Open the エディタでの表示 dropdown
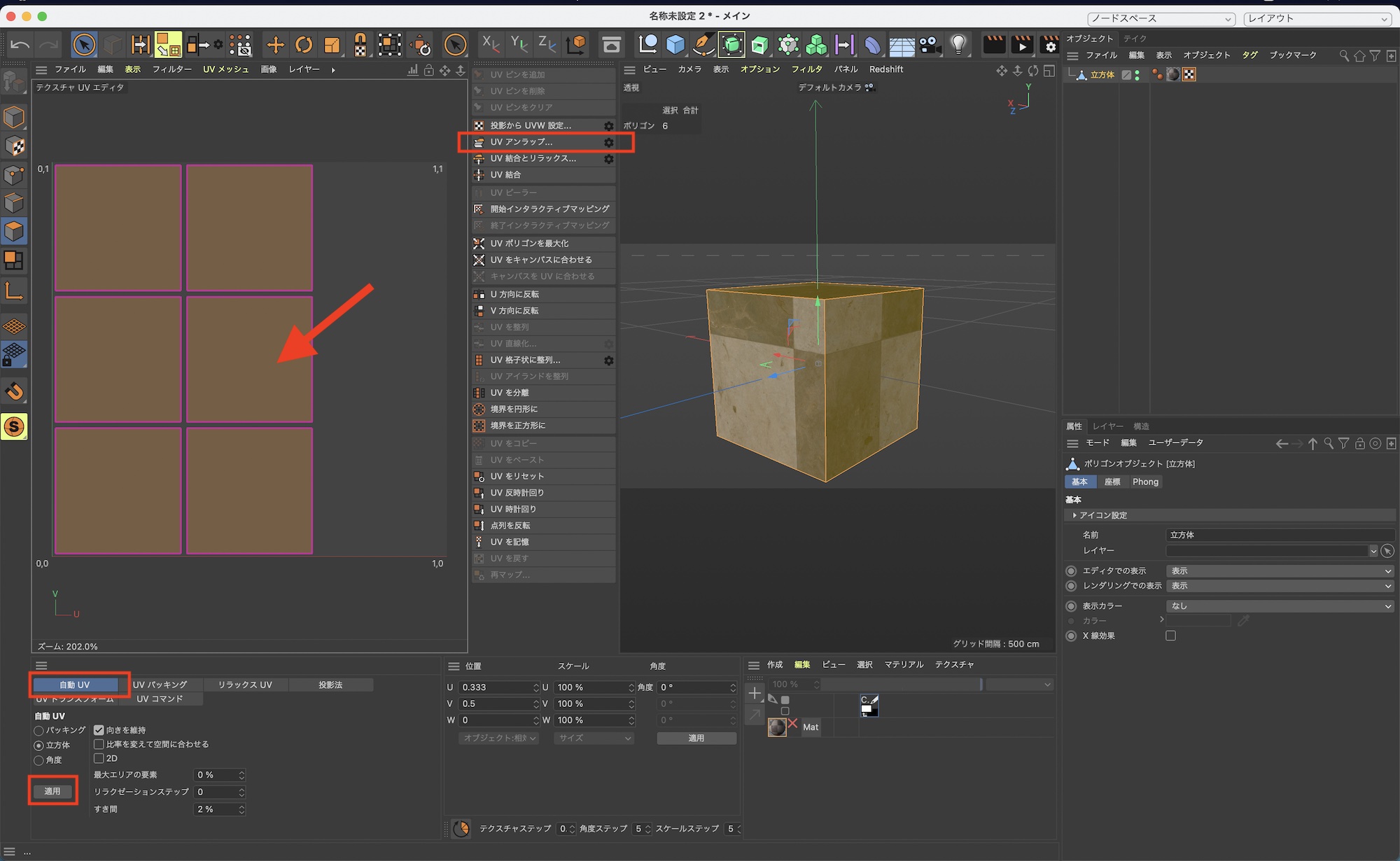The height and width of the screenshot is (861, 1400). (x=1280, y=571)
